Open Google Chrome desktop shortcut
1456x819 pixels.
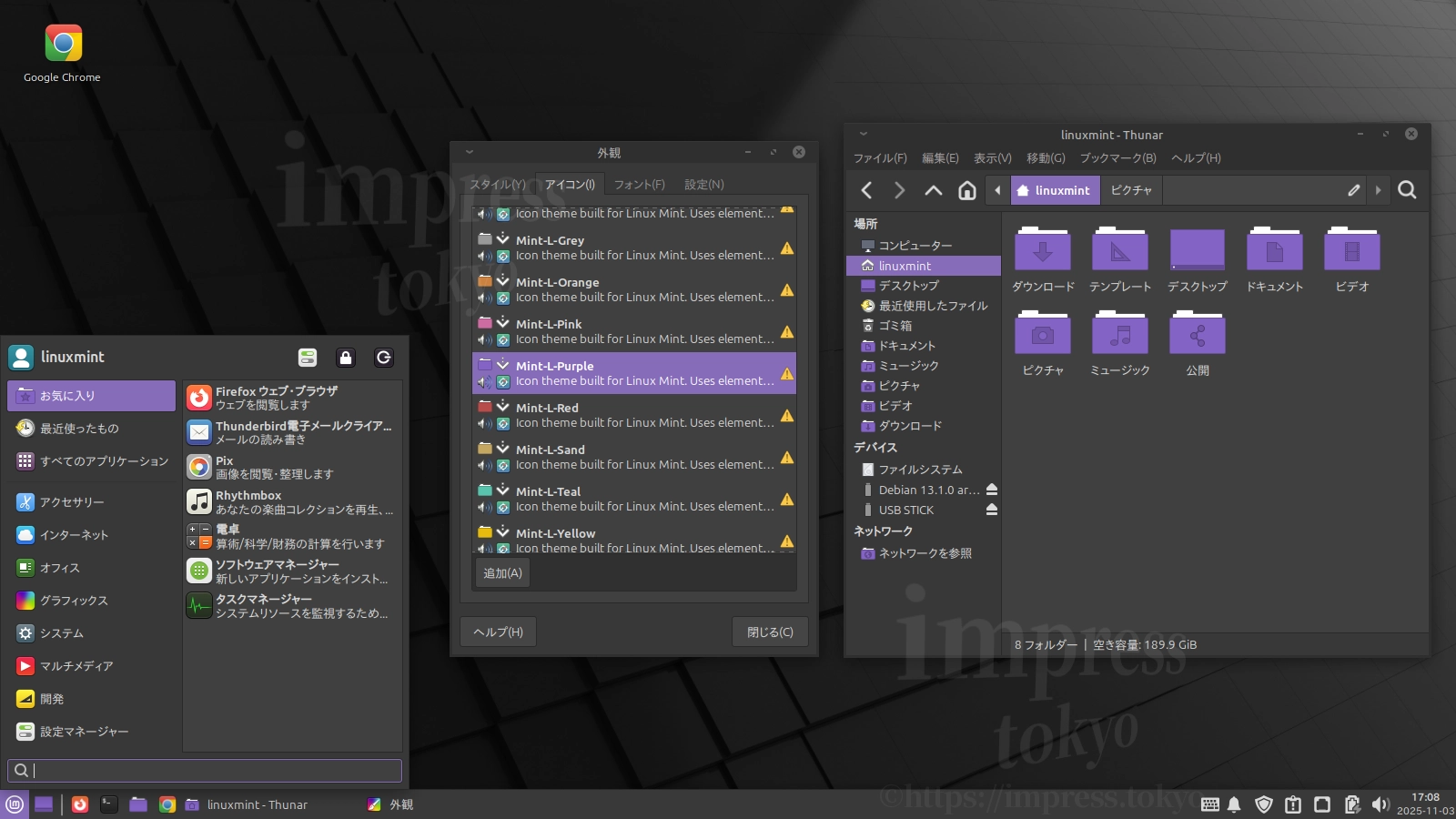point(63,54)
